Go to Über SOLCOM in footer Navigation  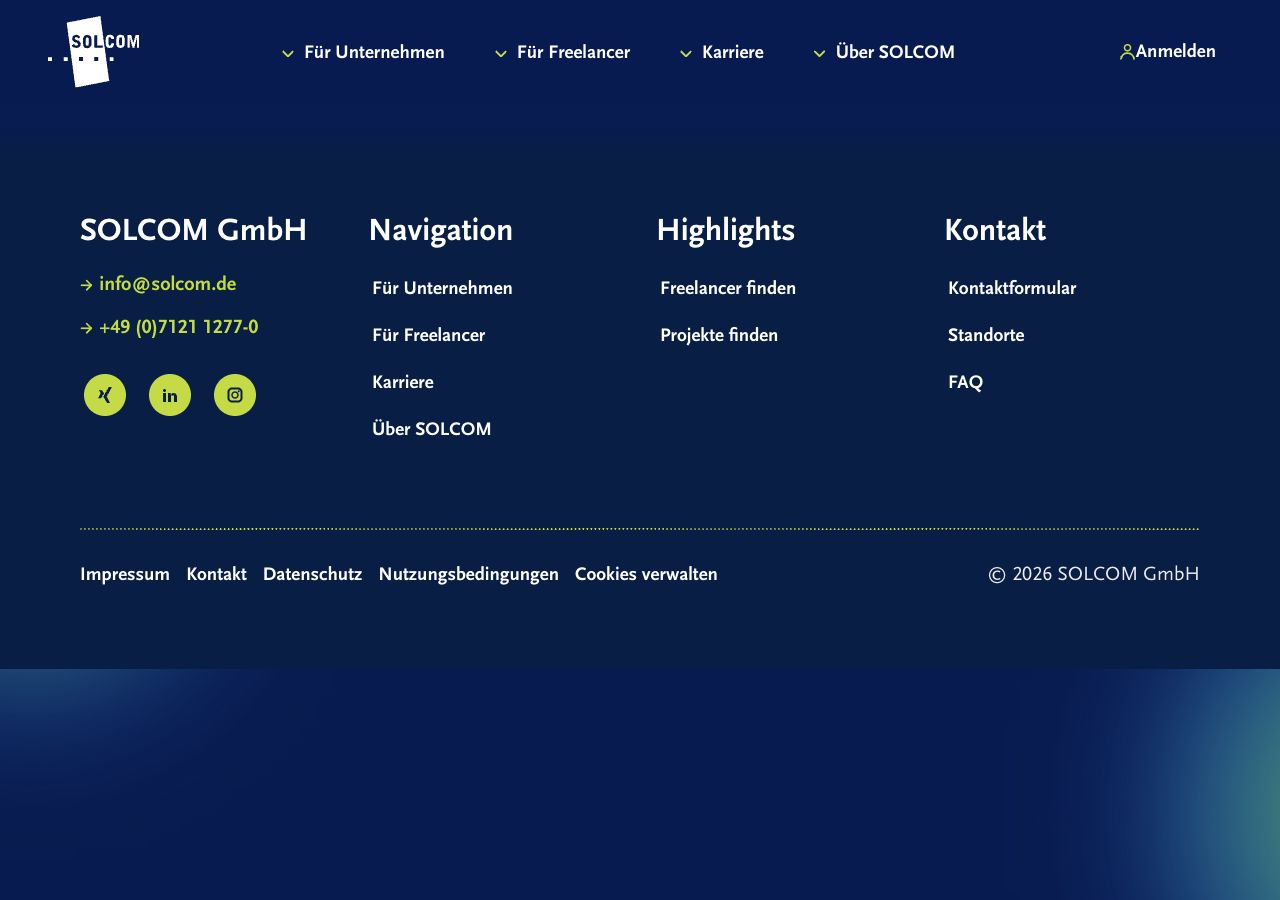click(431, 429)
